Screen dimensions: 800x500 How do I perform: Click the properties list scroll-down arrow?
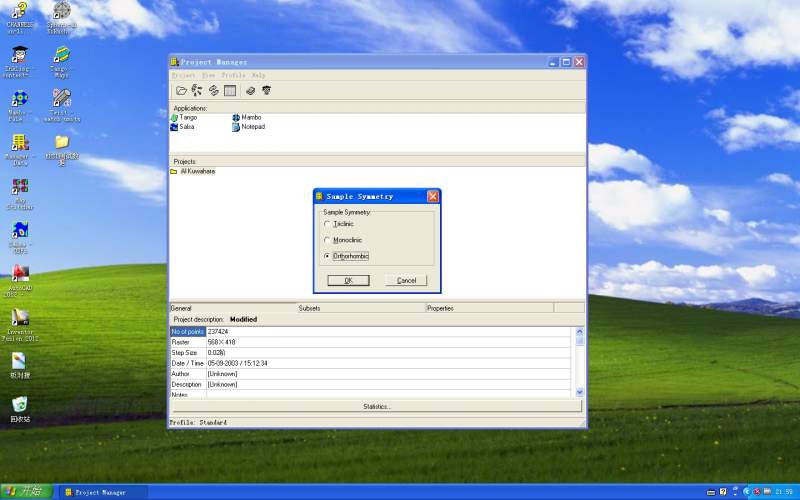coord(580,392)
